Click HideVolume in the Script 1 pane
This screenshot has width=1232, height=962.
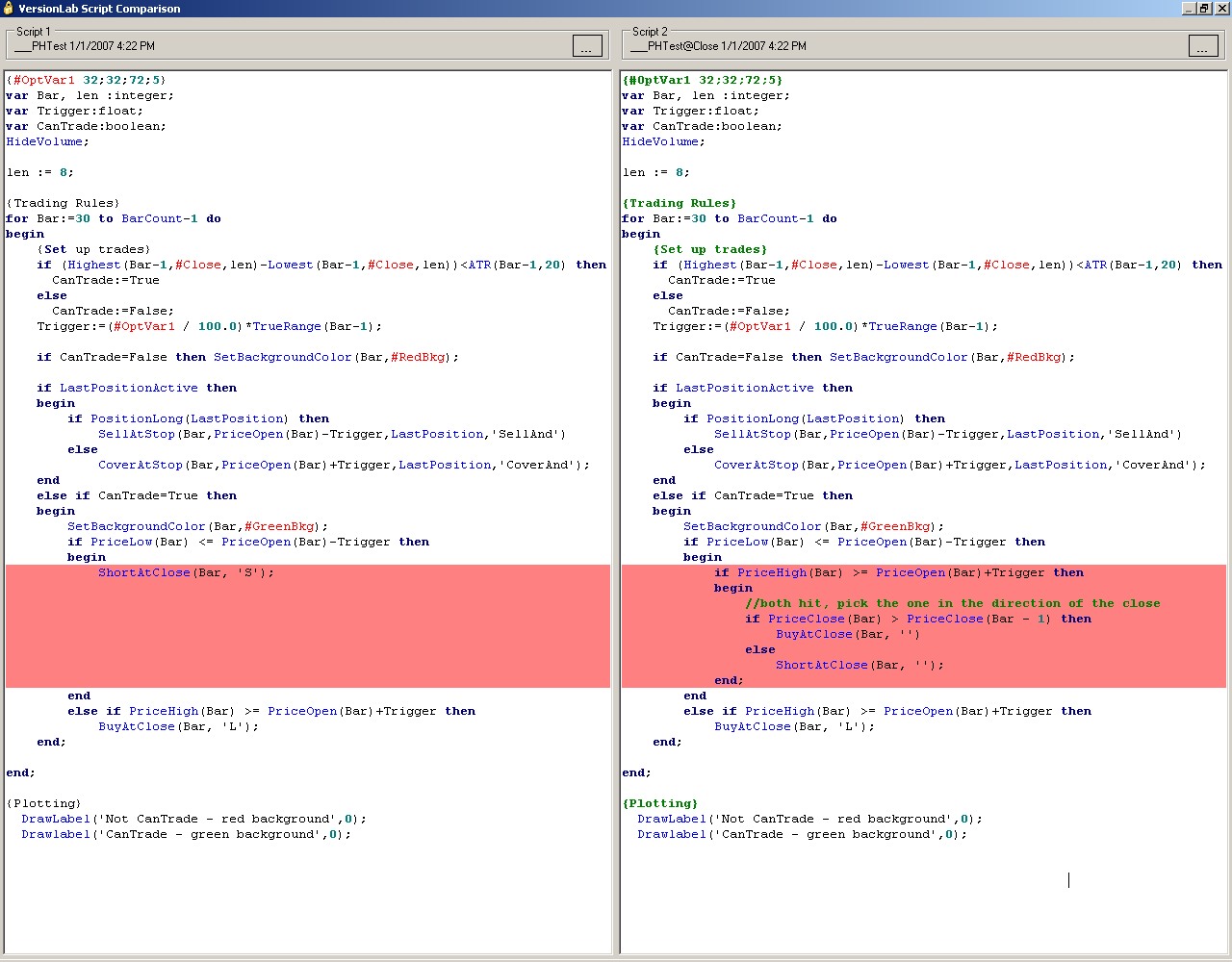click(x=45, y=141)
